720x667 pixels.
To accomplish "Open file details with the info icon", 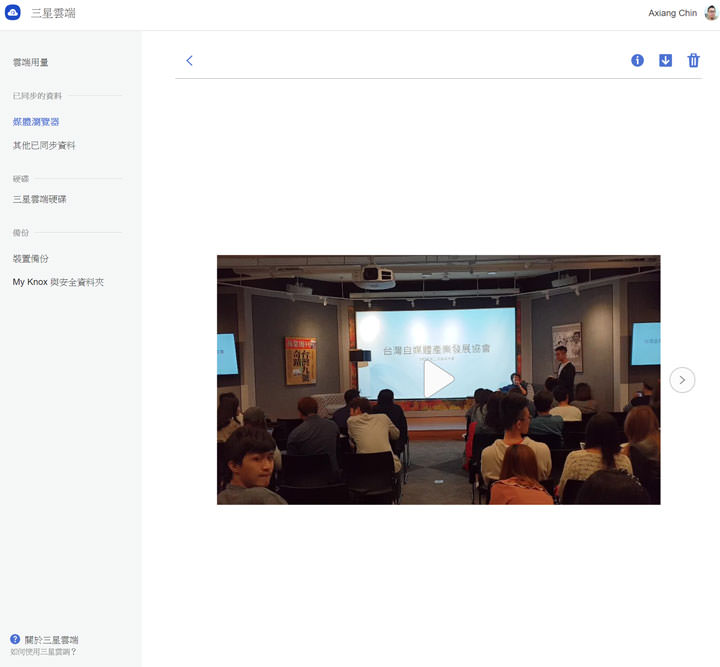I will (x=637, y=61).
